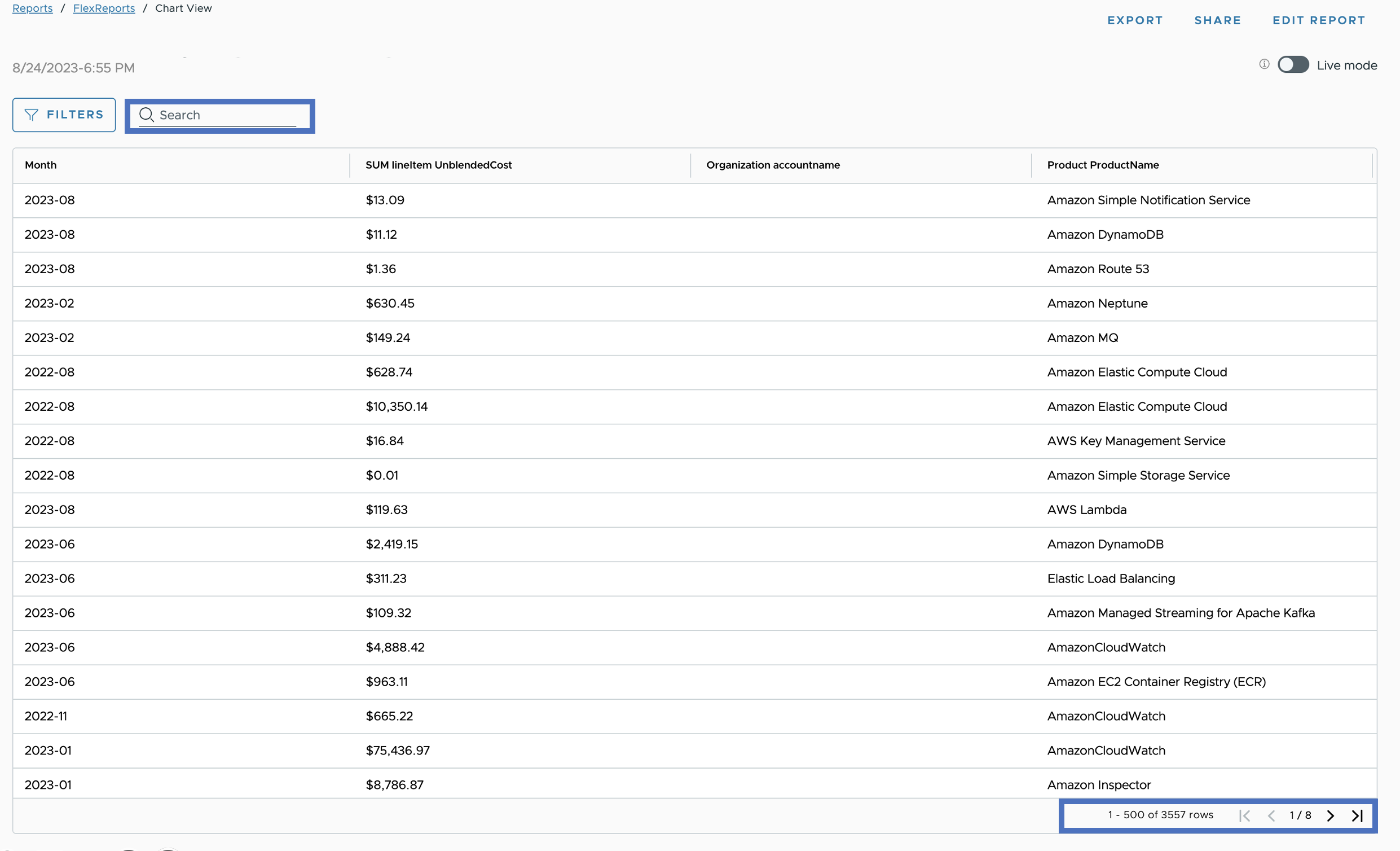Screen dimensions: 1400x851
Task: Click the EXPORT button
Action: 1135,20
